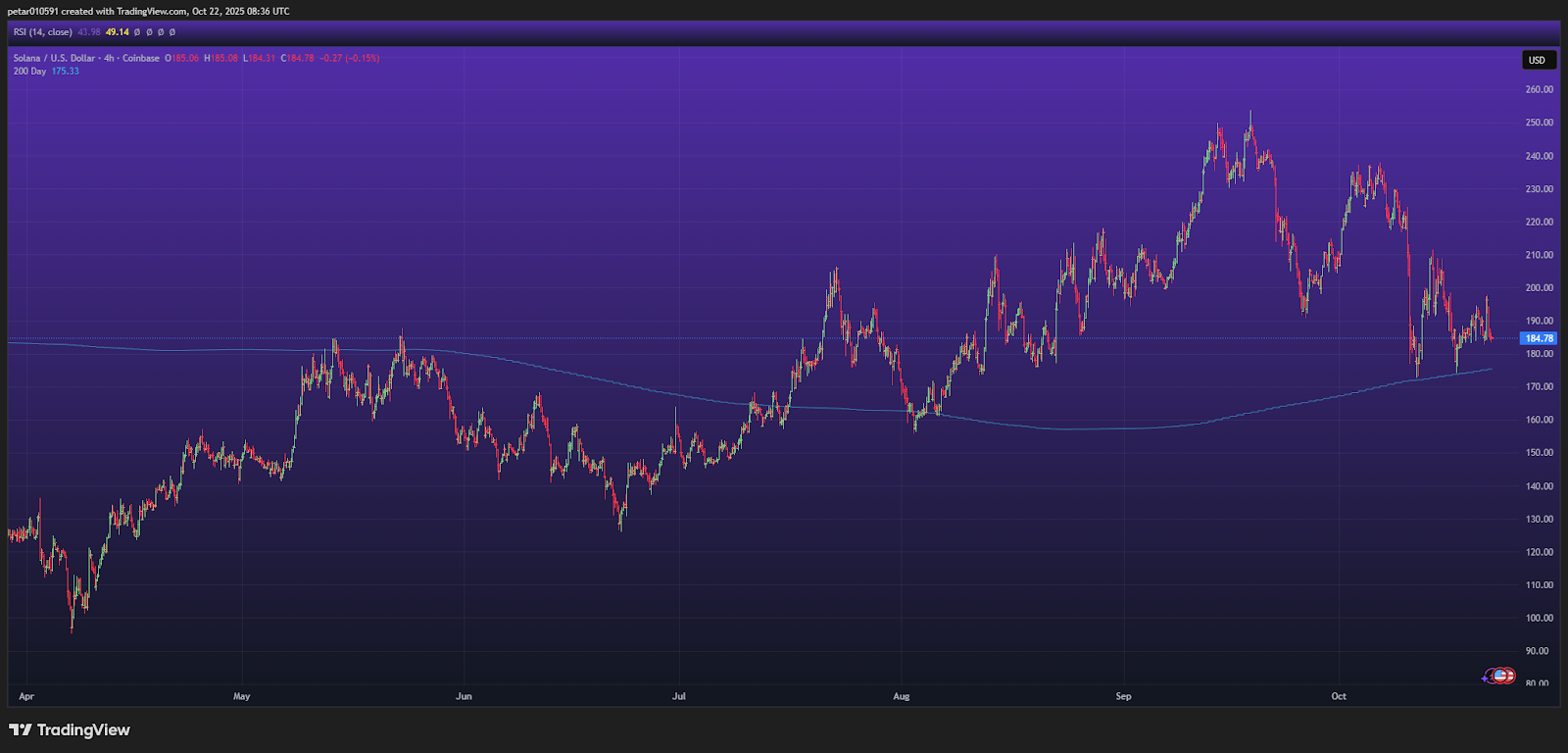
Task: Click the 184.78 current price tag
Action: click(1538, 338)
